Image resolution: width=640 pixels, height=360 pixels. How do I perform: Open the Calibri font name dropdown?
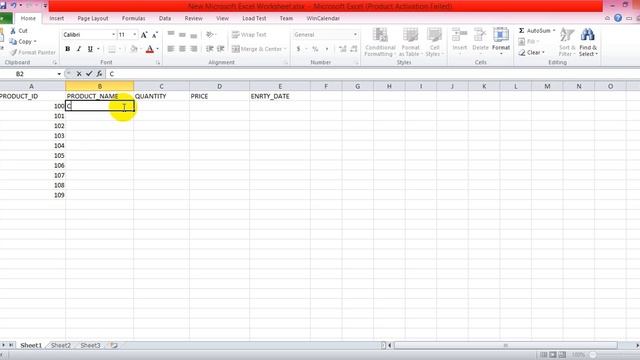(113, 35)
